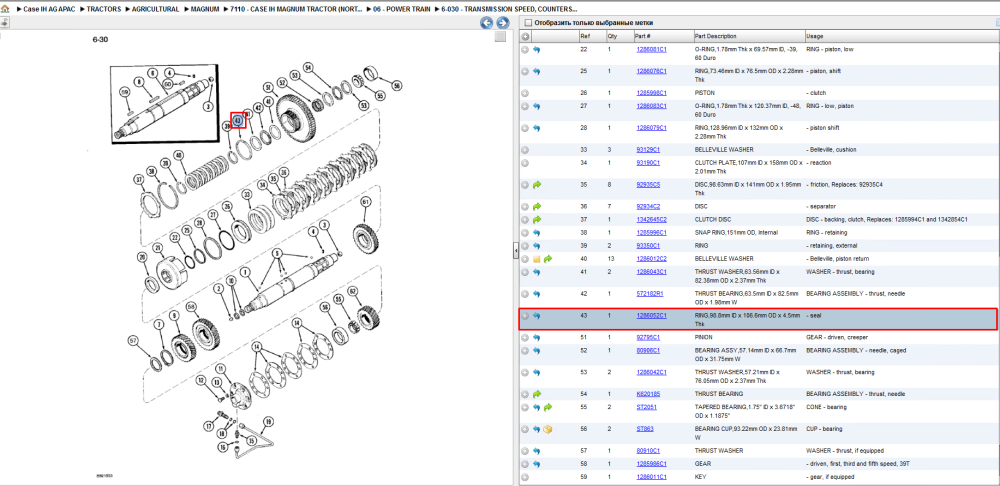Click green replacement arrow on Ref 35 row
This screenshot has height=486, width=1000.
[x=536, y=185]
